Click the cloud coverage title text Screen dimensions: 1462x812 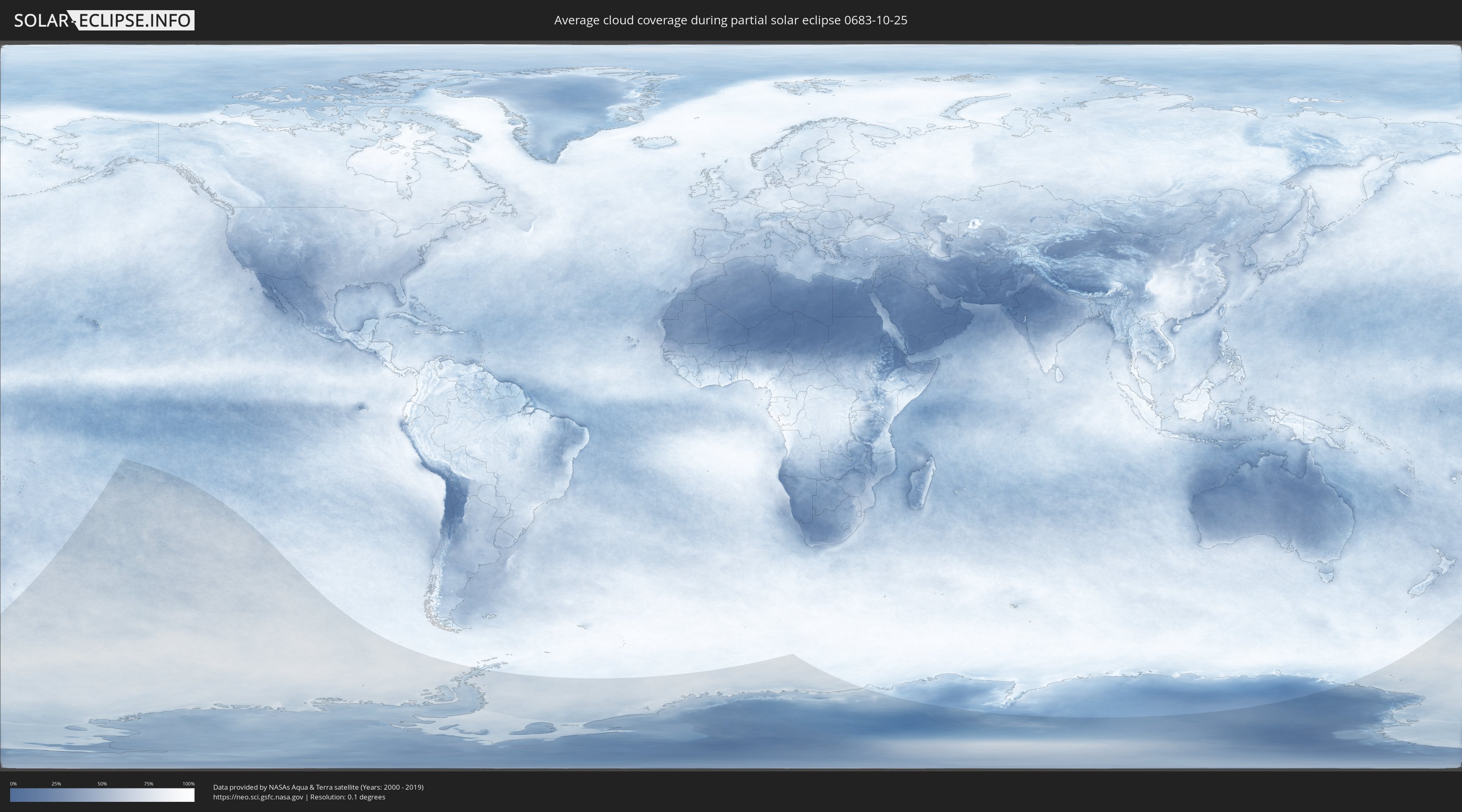click(731, 20)
